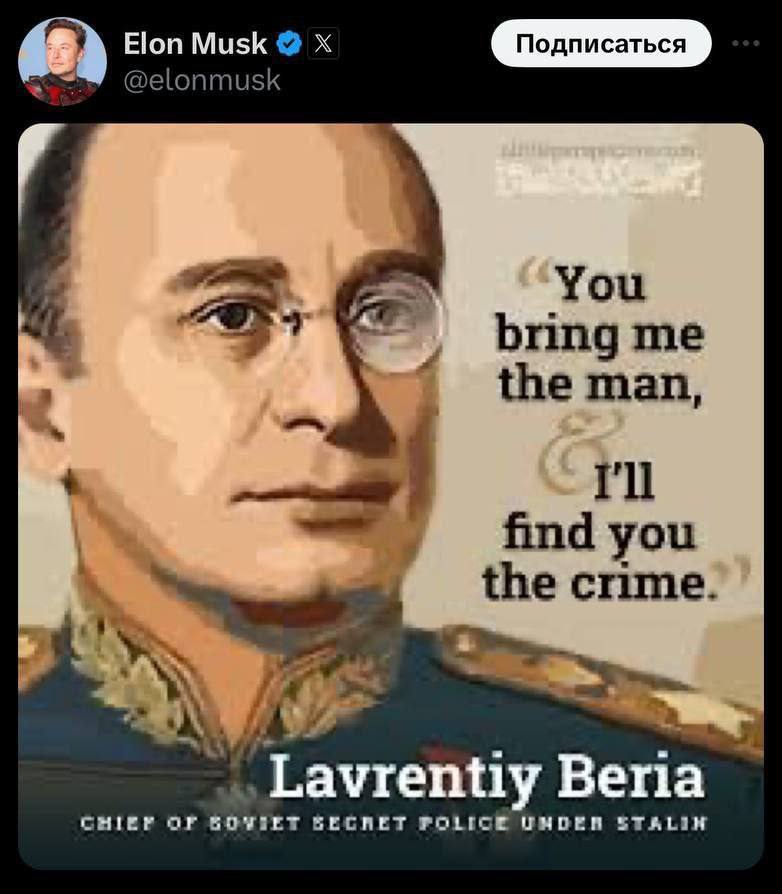Click the @elonmusk handle
The width and height of the screenshot is (782, 894).
coord(202,80)
